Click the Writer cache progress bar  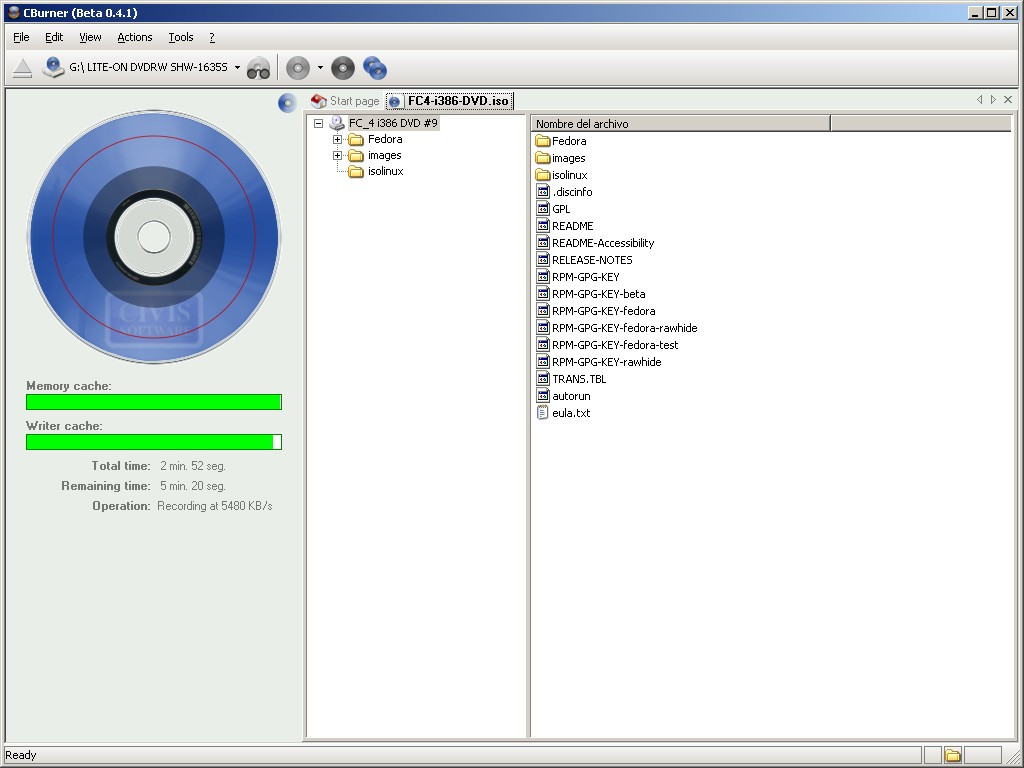pyautogui.click(x=154, y=442)
